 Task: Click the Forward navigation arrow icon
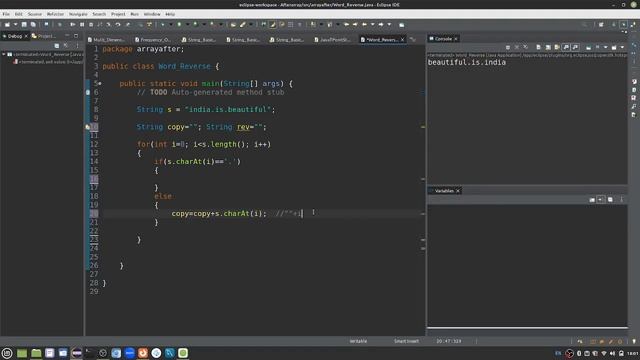(381, 24)
